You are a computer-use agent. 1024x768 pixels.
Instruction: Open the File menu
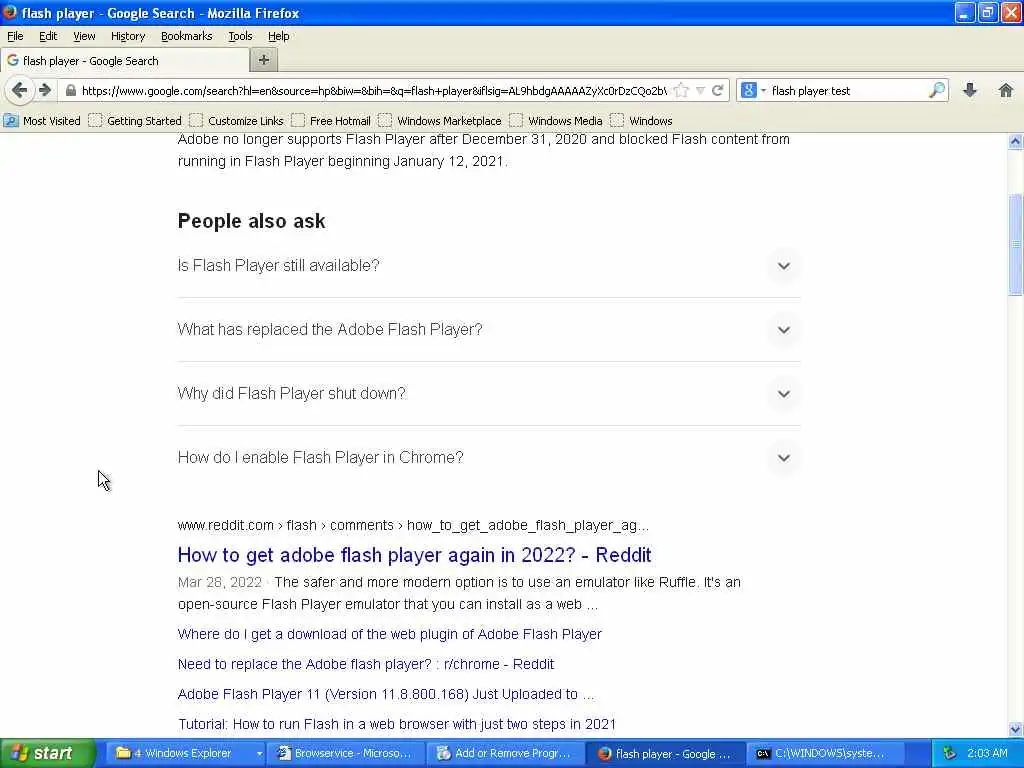point(15,36)
